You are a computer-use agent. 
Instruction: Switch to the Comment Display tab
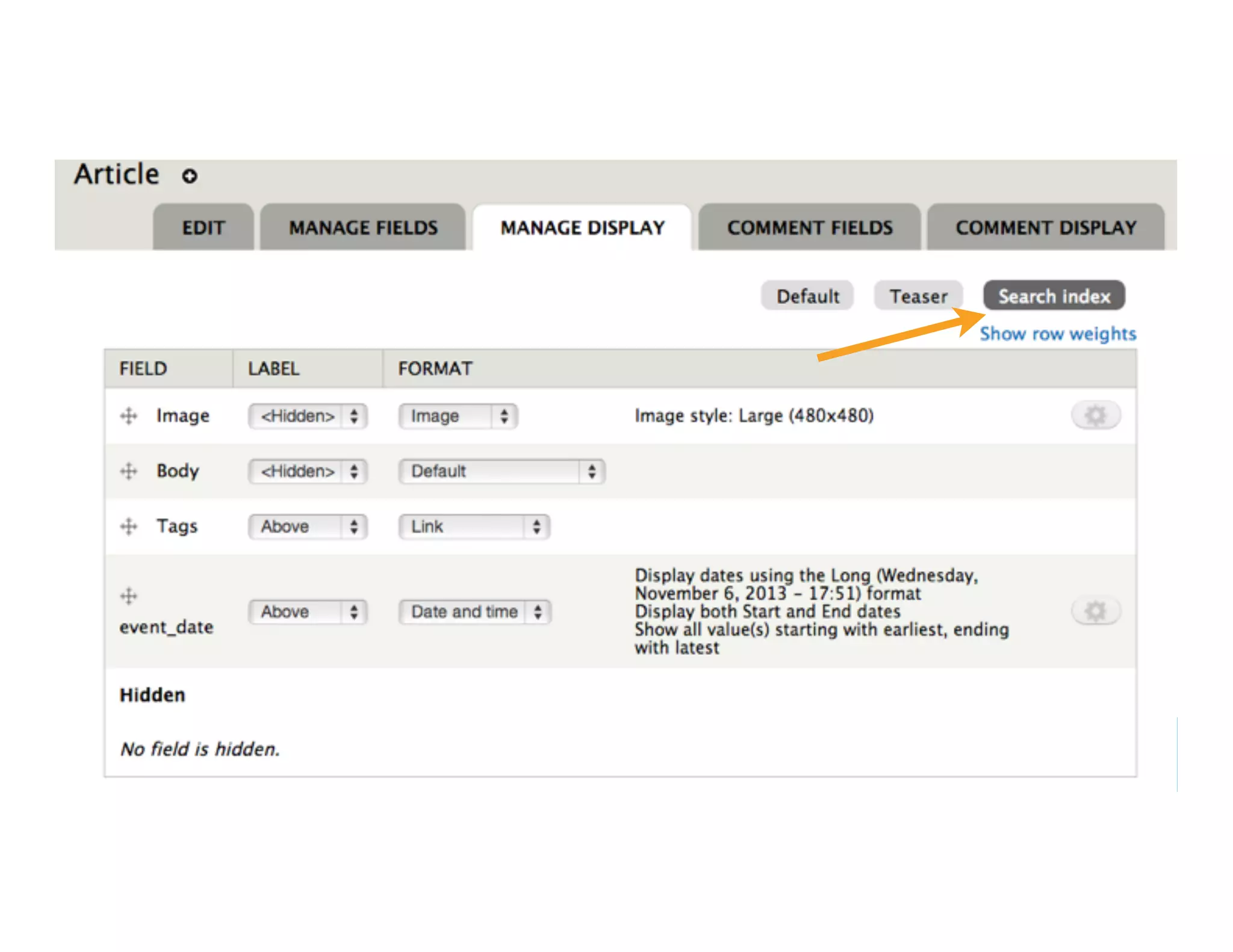(1046, 227)
